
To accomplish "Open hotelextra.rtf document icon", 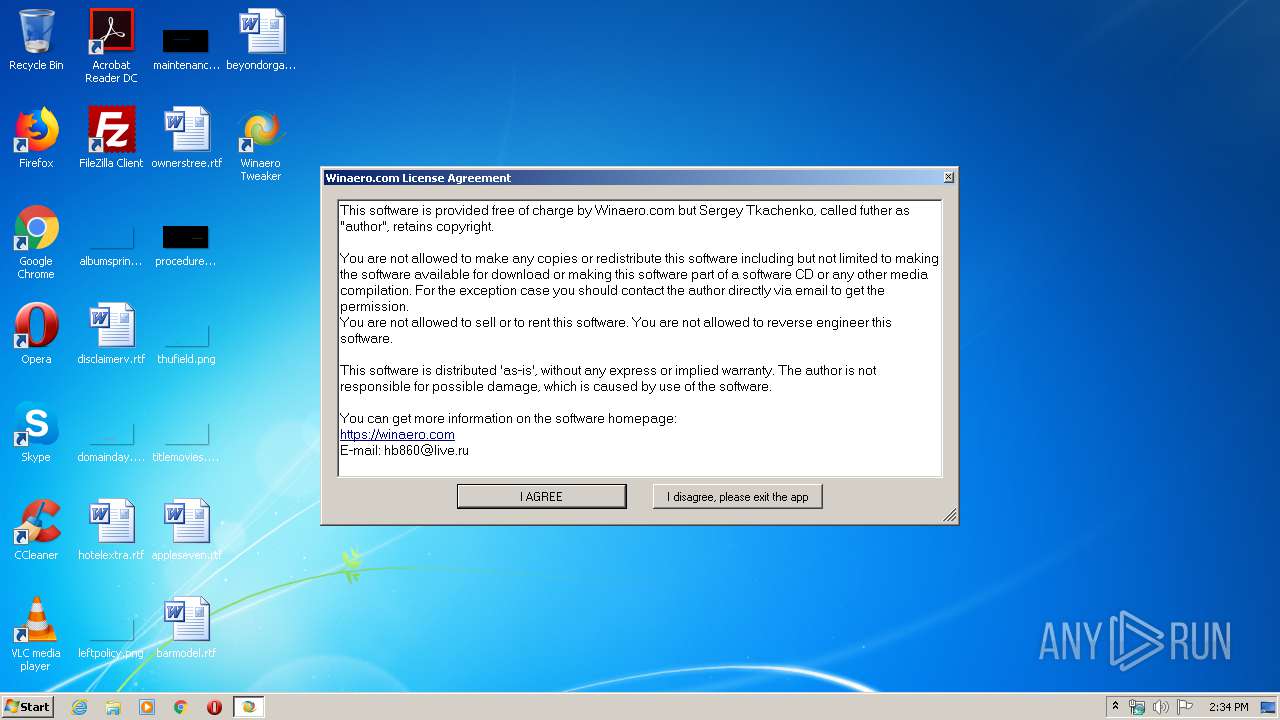I will pyautogui.click(x=111, y=530).
